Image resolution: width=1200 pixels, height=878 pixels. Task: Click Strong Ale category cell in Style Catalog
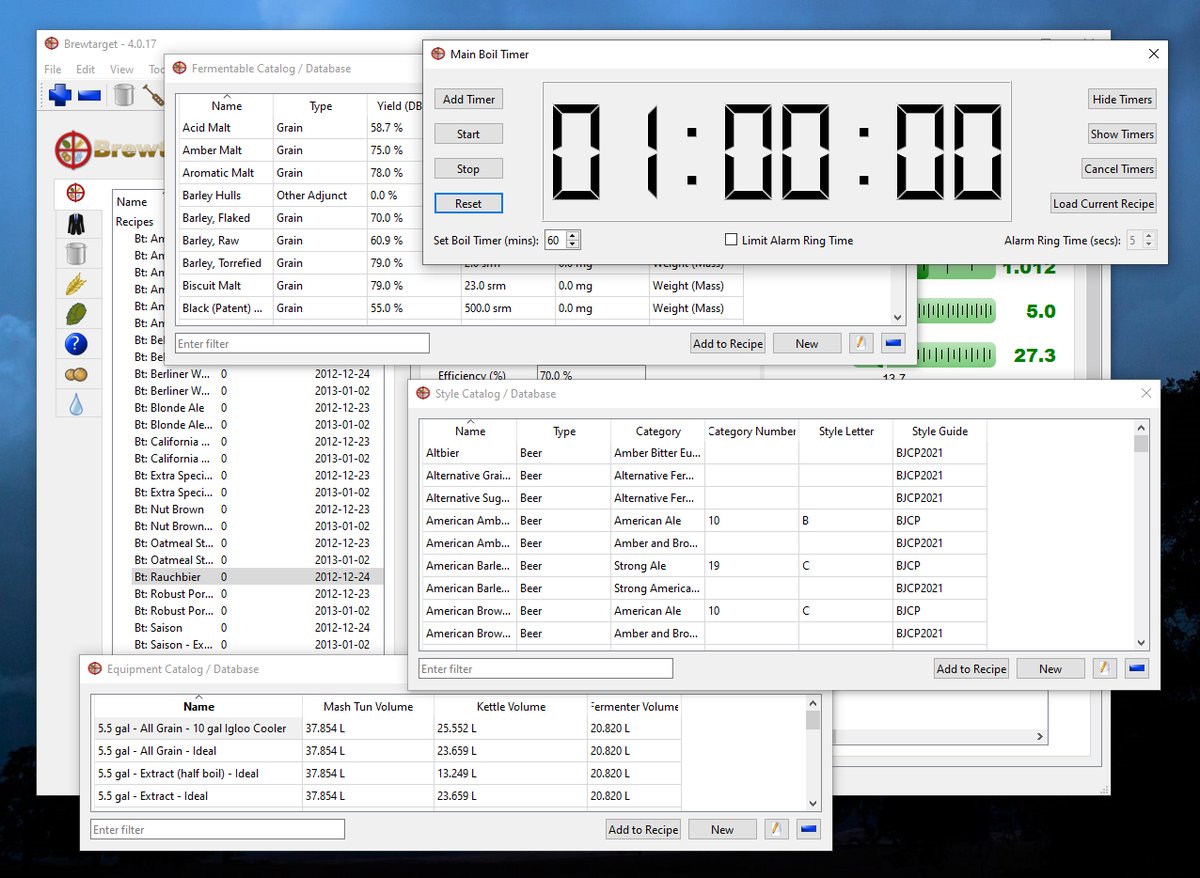pyautogui.click(x=657, y=566)
